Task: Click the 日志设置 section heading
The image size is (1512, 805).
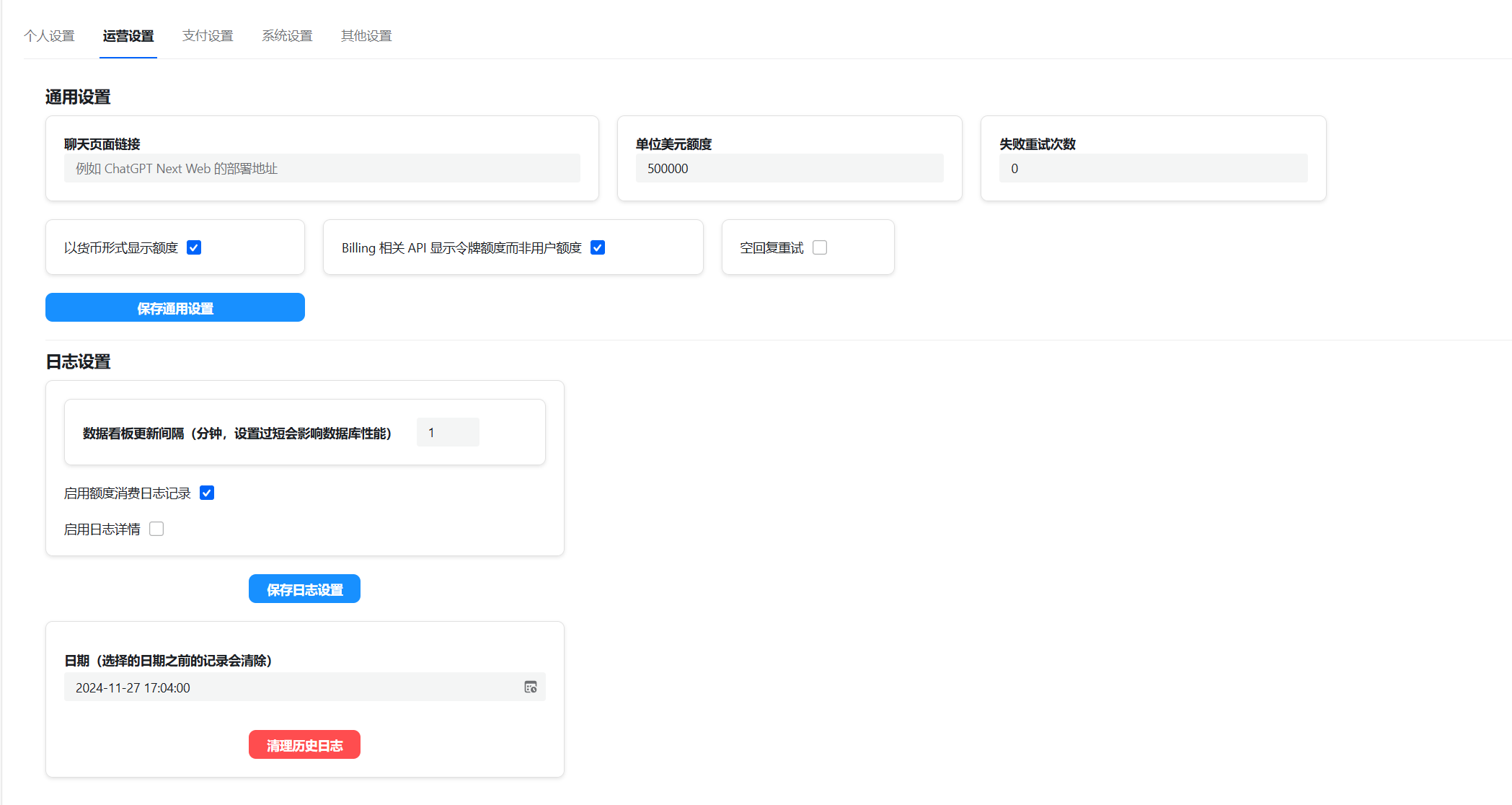Action: pyautogui.click(x=78, y=361)
